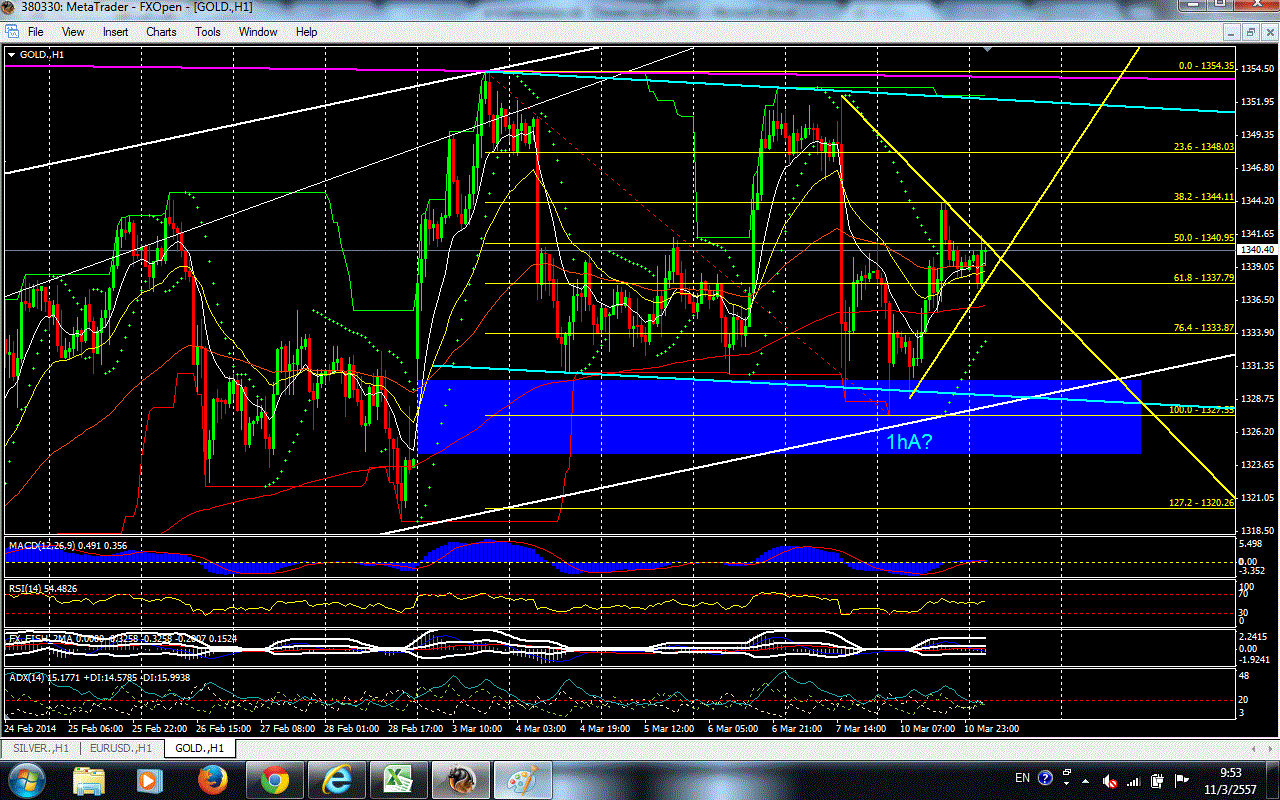
Task: Open the File menu
Action: 35,31
